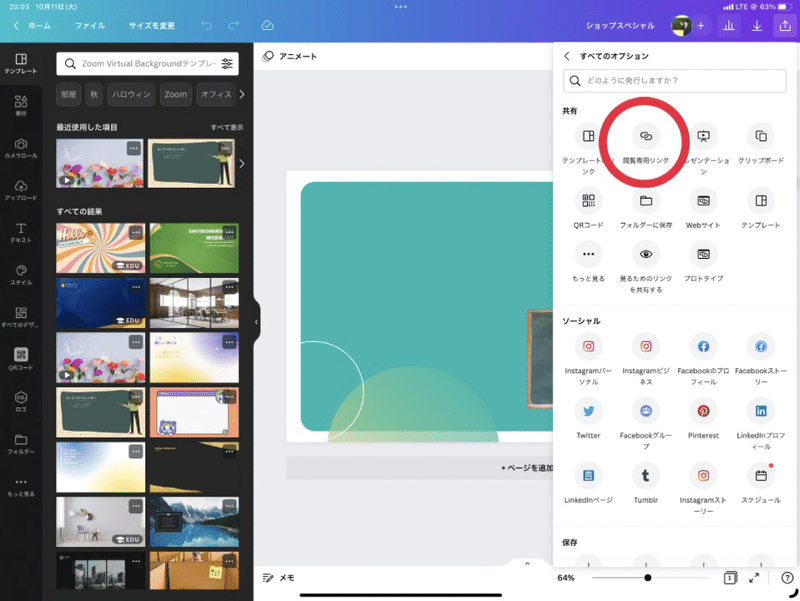Viewport: 800px width, 601px height.
Task: Share to Facebookのプロフィール
Action: [x=703, y=359]
